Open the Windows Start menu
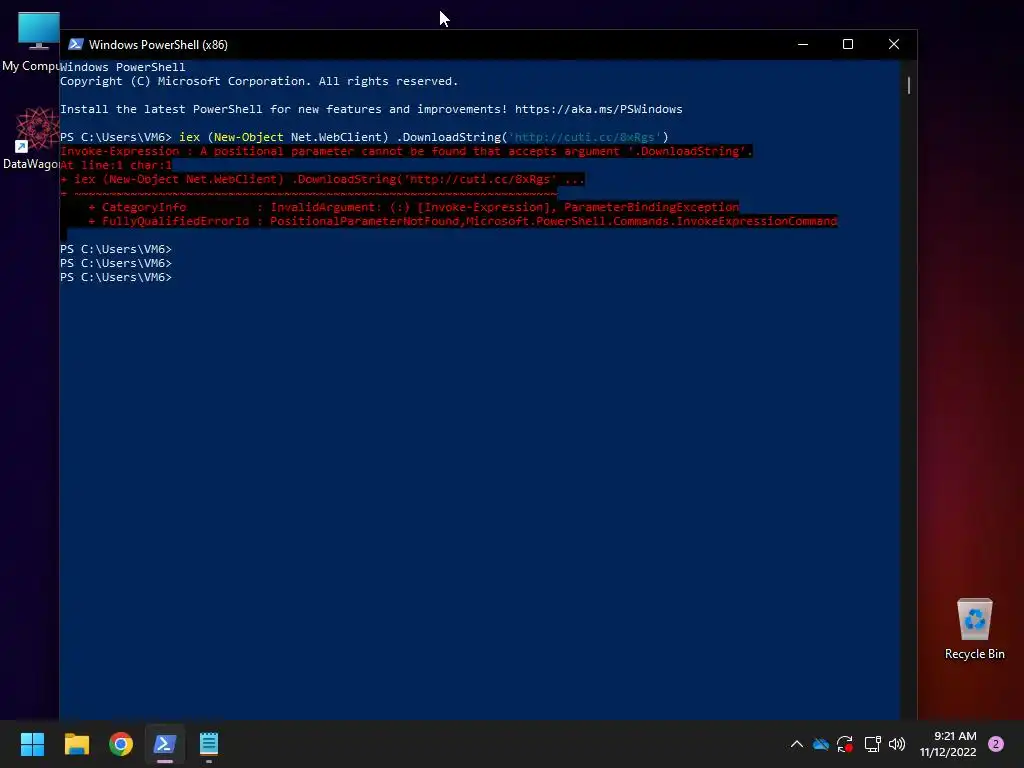1024x768 pixels. click(32, 744)
